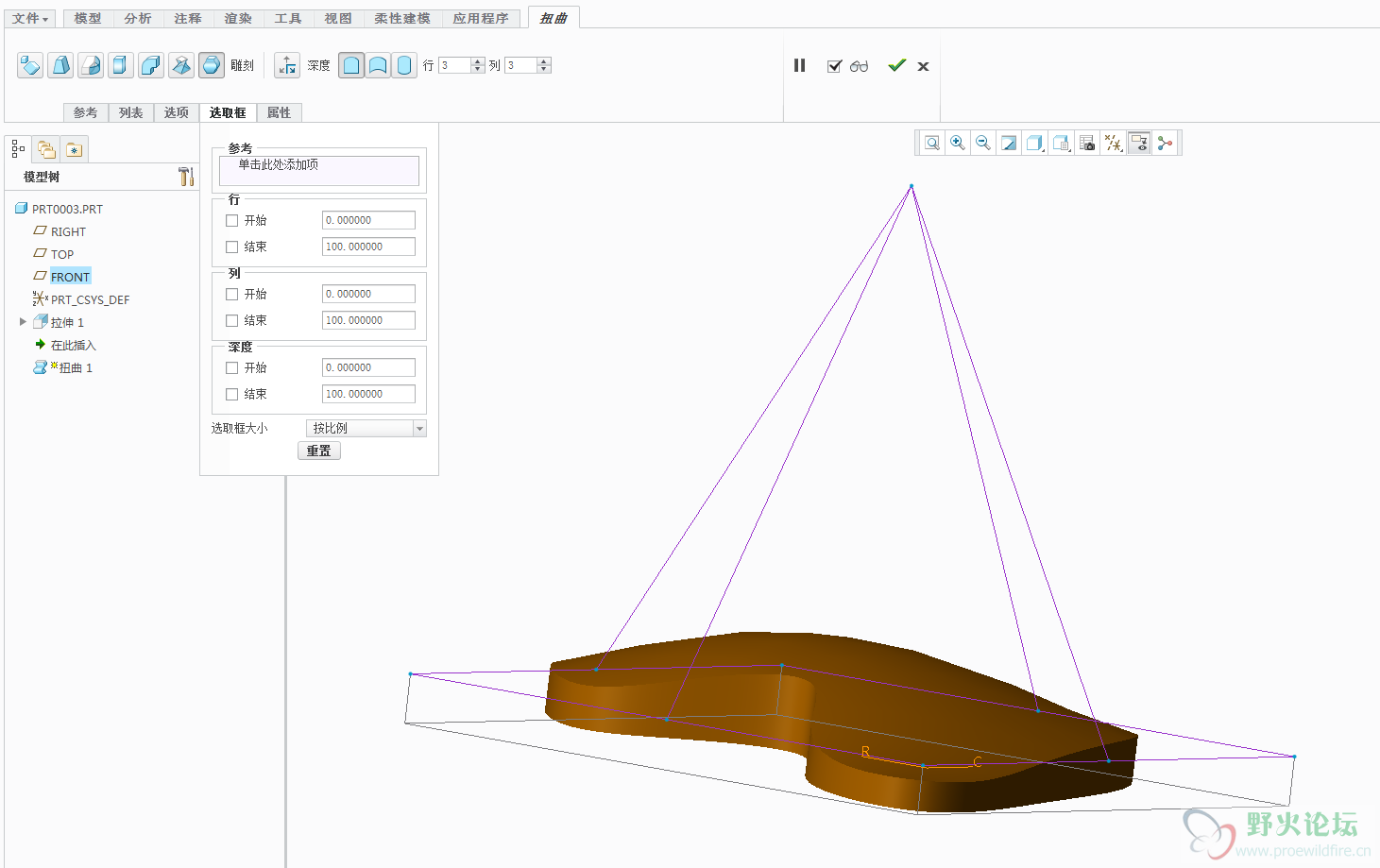Switch to the 柔性建模 ribbon tab
The height and width of the screenshot is (868, 1380).
tap(402, 18)
